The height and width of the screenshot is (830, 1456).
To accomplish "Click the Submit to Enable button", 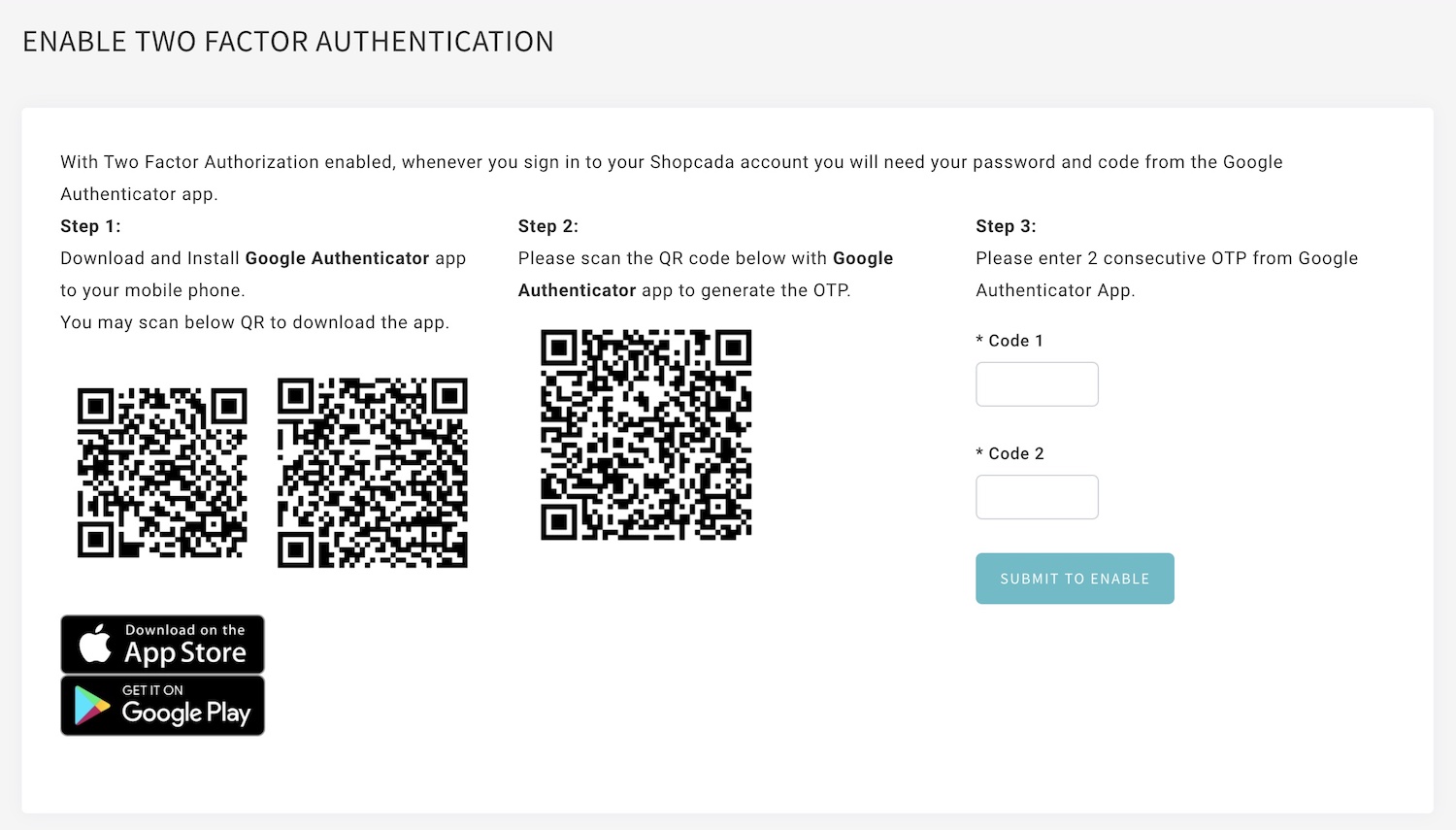I will pyautogui.click(x=1075, y=579).
